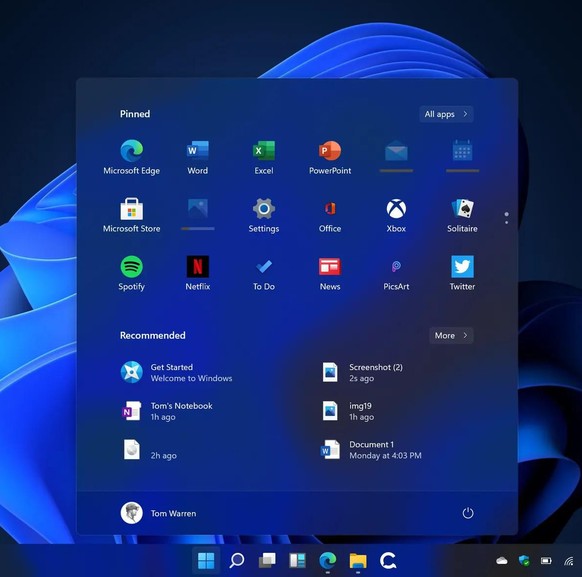Open img19 recommended image

click(347, 411)
